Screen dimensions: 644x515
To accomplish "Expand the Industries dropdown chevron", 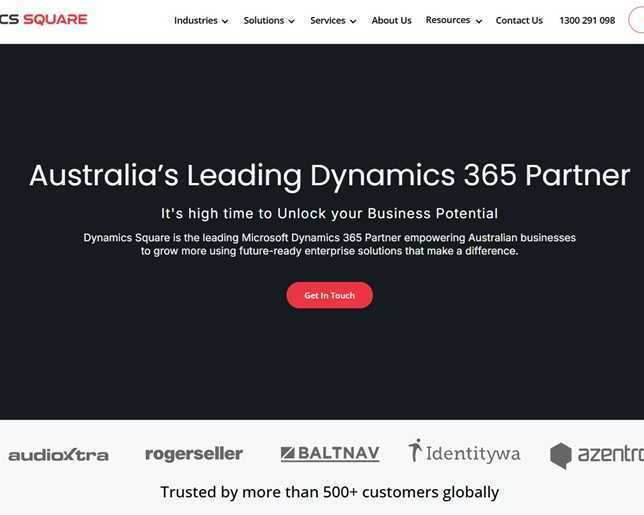I will tap(225, 21).
